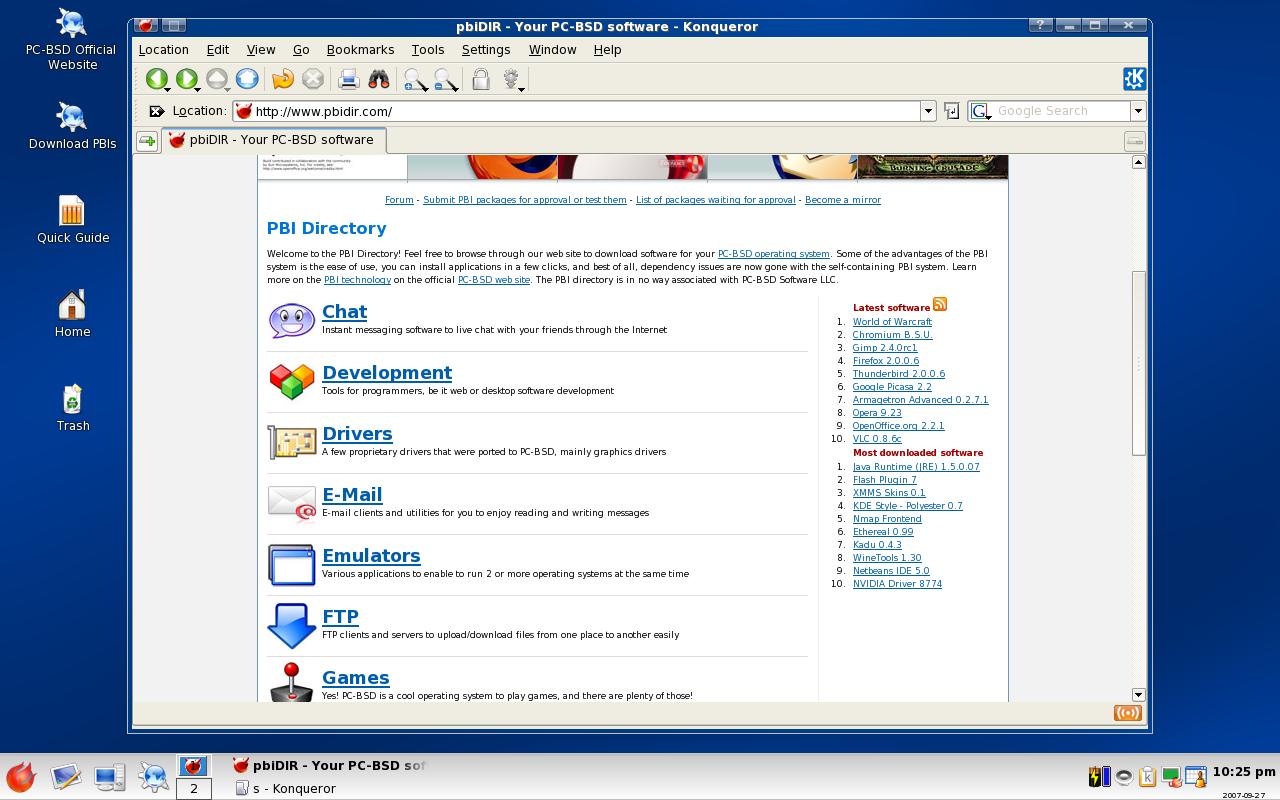1280x800 pixels.
Task: Click the NVIDIA Driver 8774 link
Action: point(897,584)
